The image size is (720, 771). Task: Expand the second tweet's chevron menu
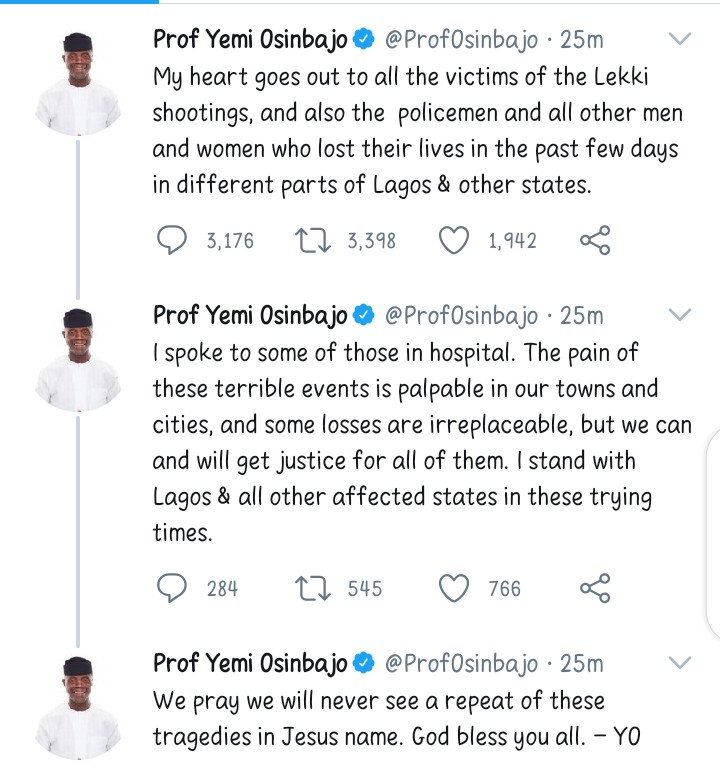(x=679, y=315)
